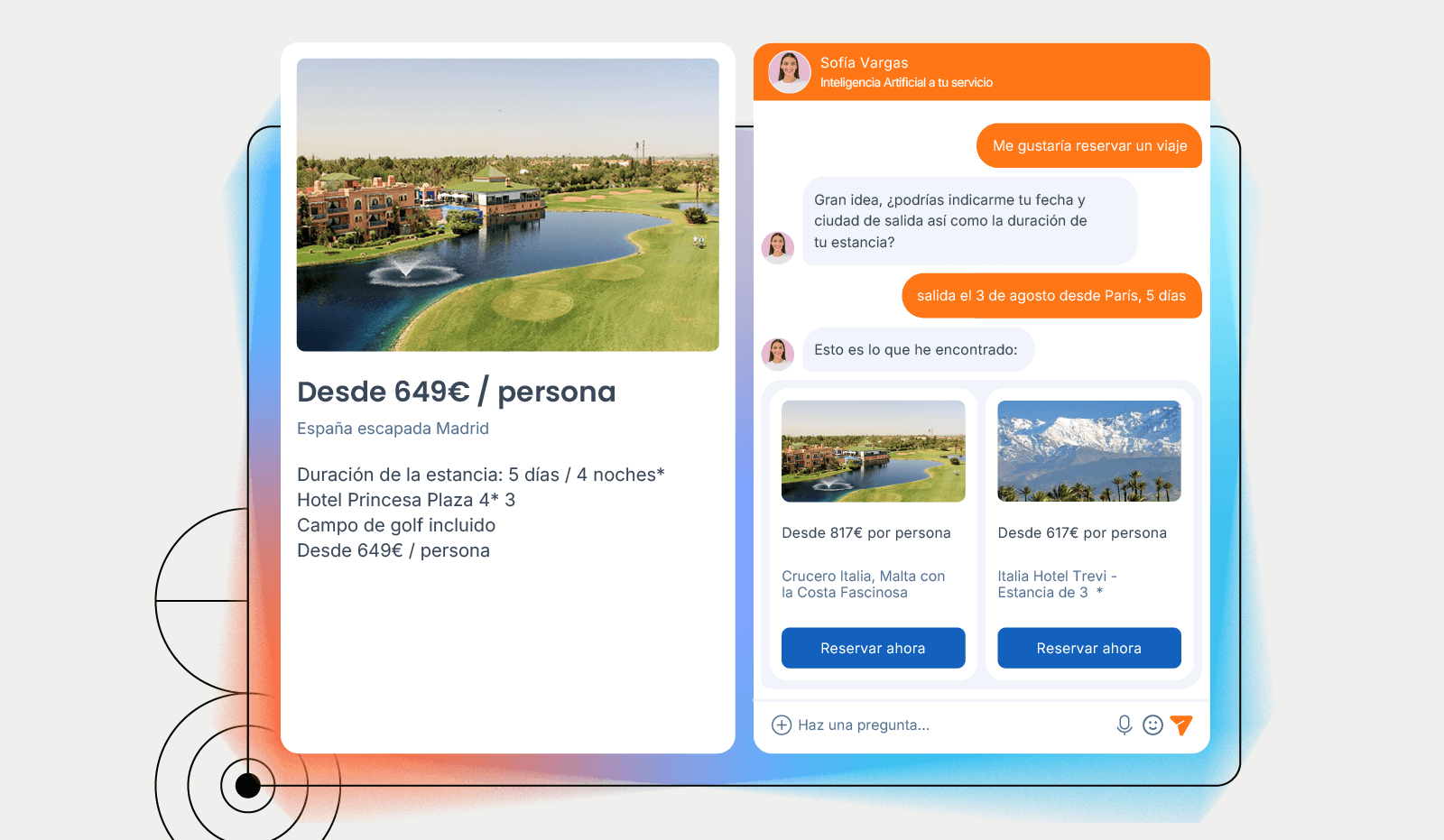The image size is (1444, 840).
Task: Click 'Sofía Vargas' name in chat header
Action: 864,62
